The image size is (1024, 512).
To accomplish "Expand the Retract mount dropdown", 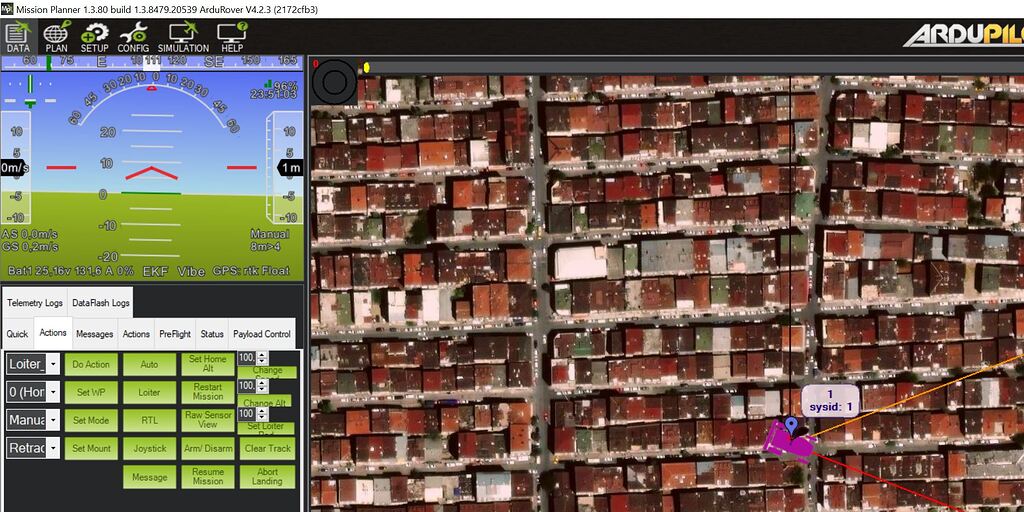I will [x=53, y=448].
